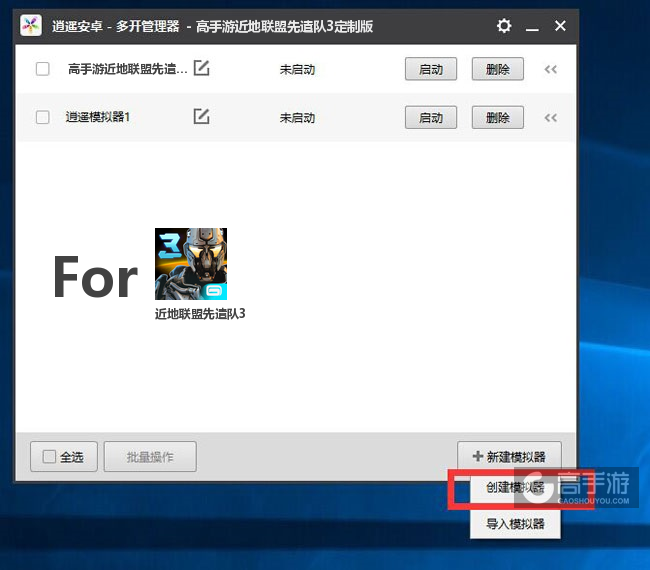Click the 近地联盟先遣队3 caption under icon

click(200, 314)
